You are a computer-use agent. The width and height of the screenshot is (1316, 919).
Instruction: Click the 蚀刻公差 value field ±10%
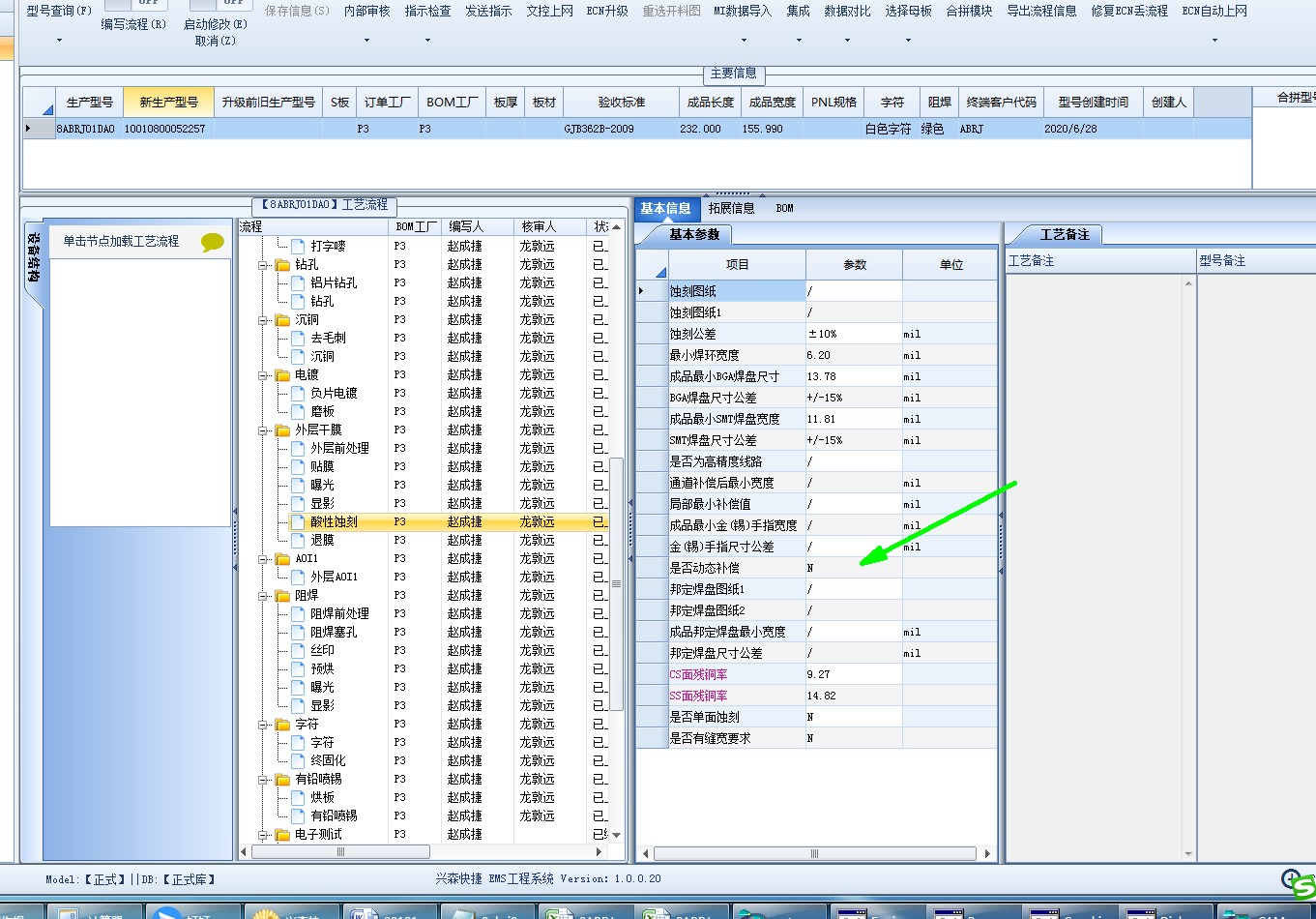(854, 334)
